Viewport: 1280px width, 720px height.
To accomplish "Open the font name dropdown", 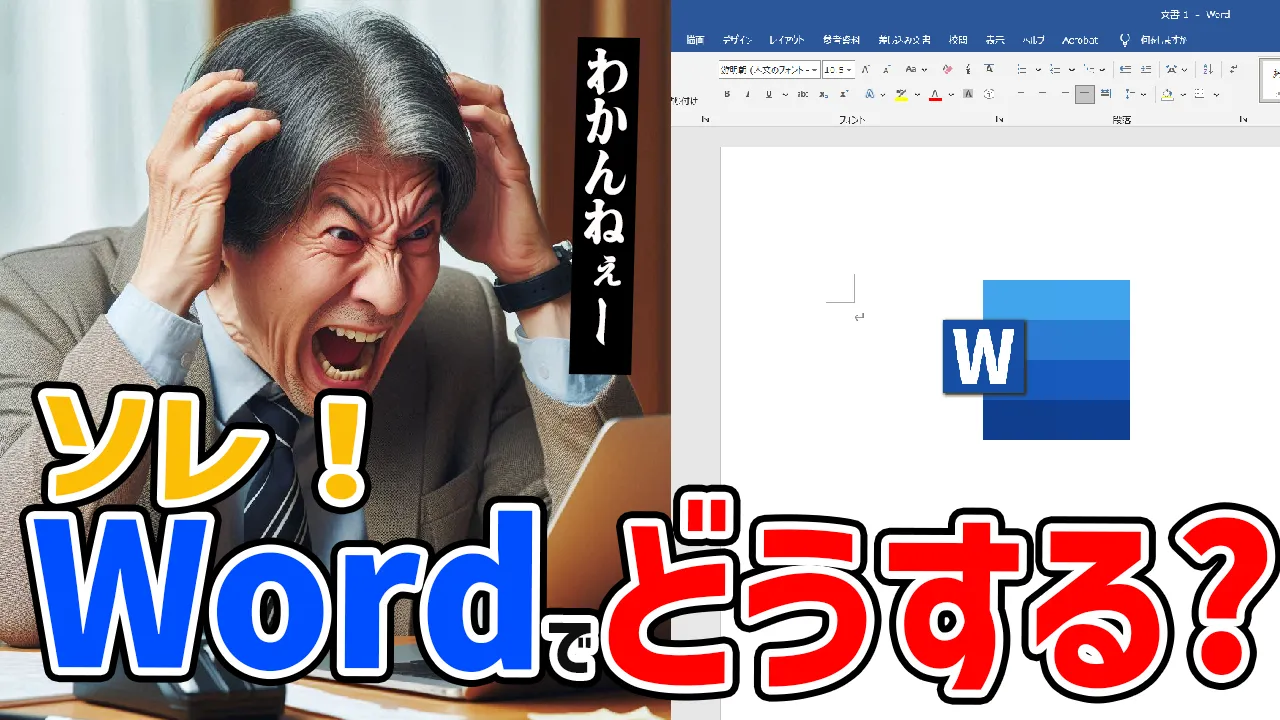I will (814, 69).
